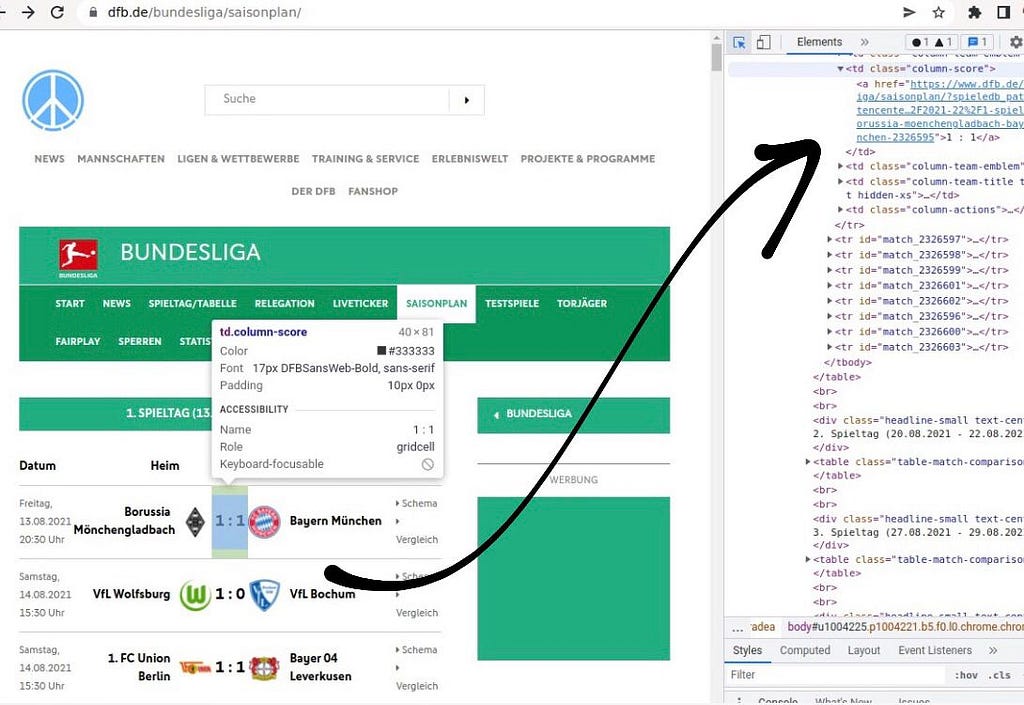The width and height of the screenshot is (1024, 705).
Task: Open the NEWS main menu item
Action: pos(50,159)
